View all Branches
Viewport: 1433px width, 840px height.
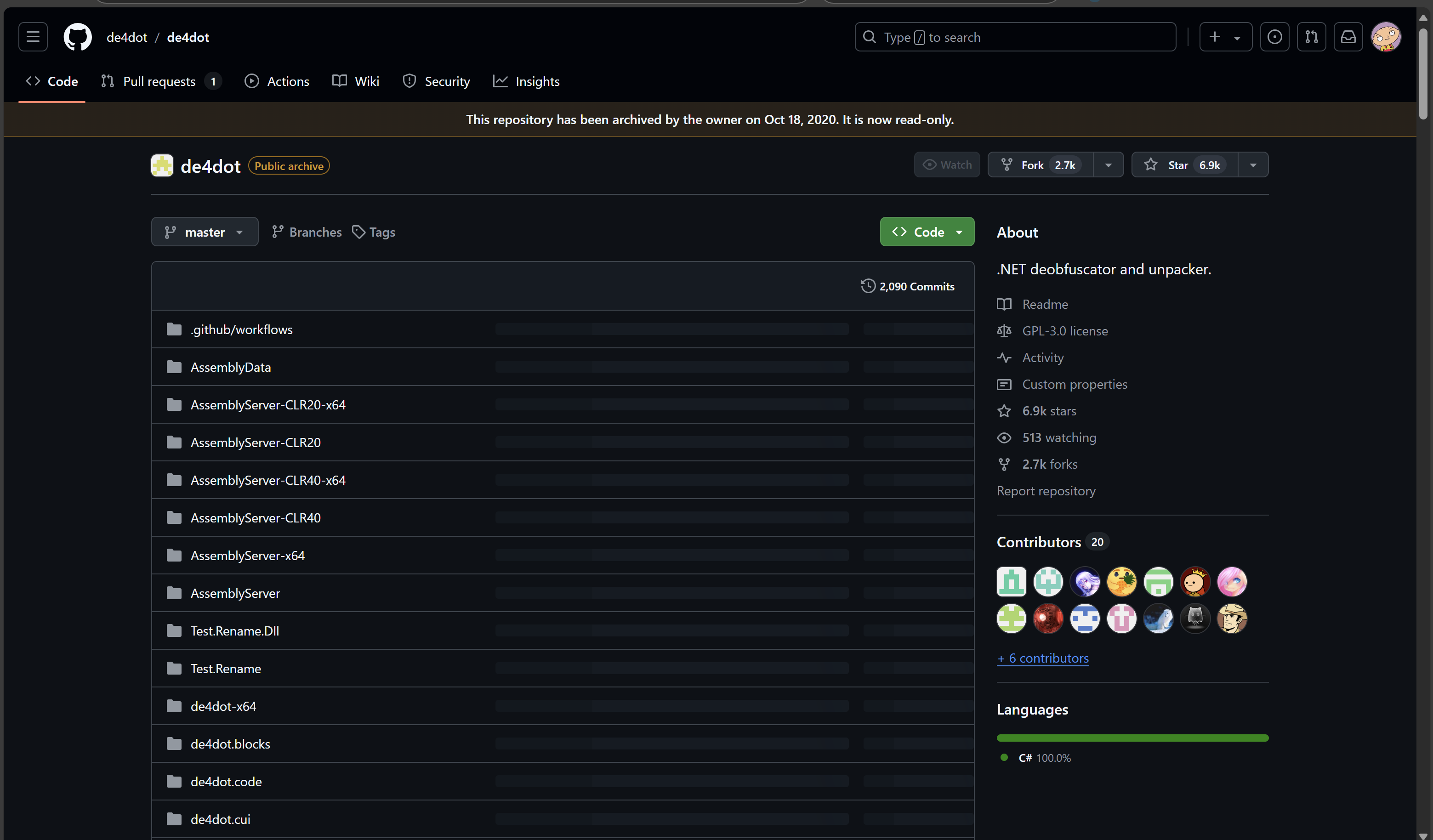[307, 232]
